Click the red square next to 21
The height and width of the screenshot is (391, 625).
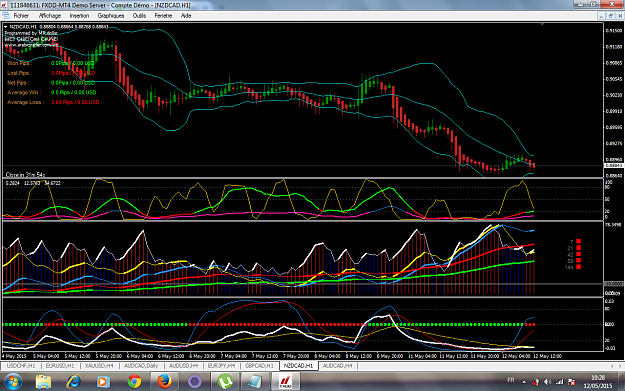click(x=578, y=248)
